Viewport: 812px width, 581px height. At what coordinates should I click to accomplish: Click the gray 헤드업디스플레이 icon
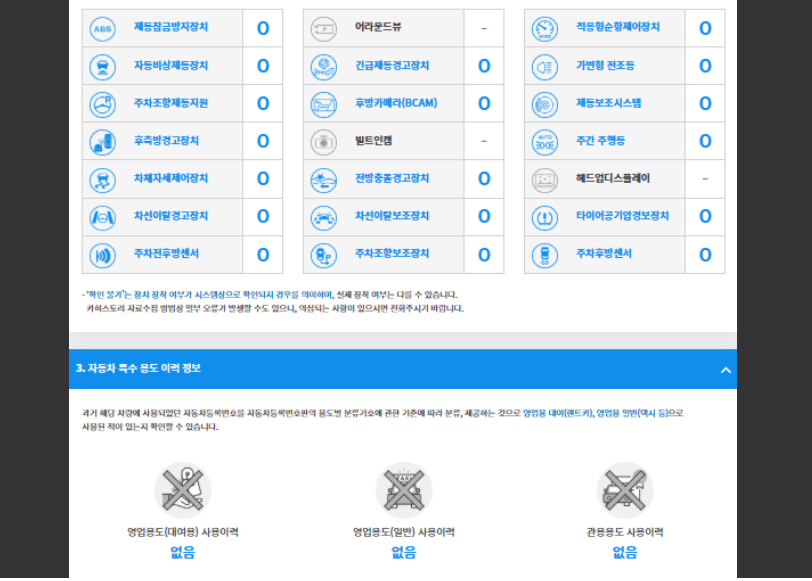[x=545, y=180]
